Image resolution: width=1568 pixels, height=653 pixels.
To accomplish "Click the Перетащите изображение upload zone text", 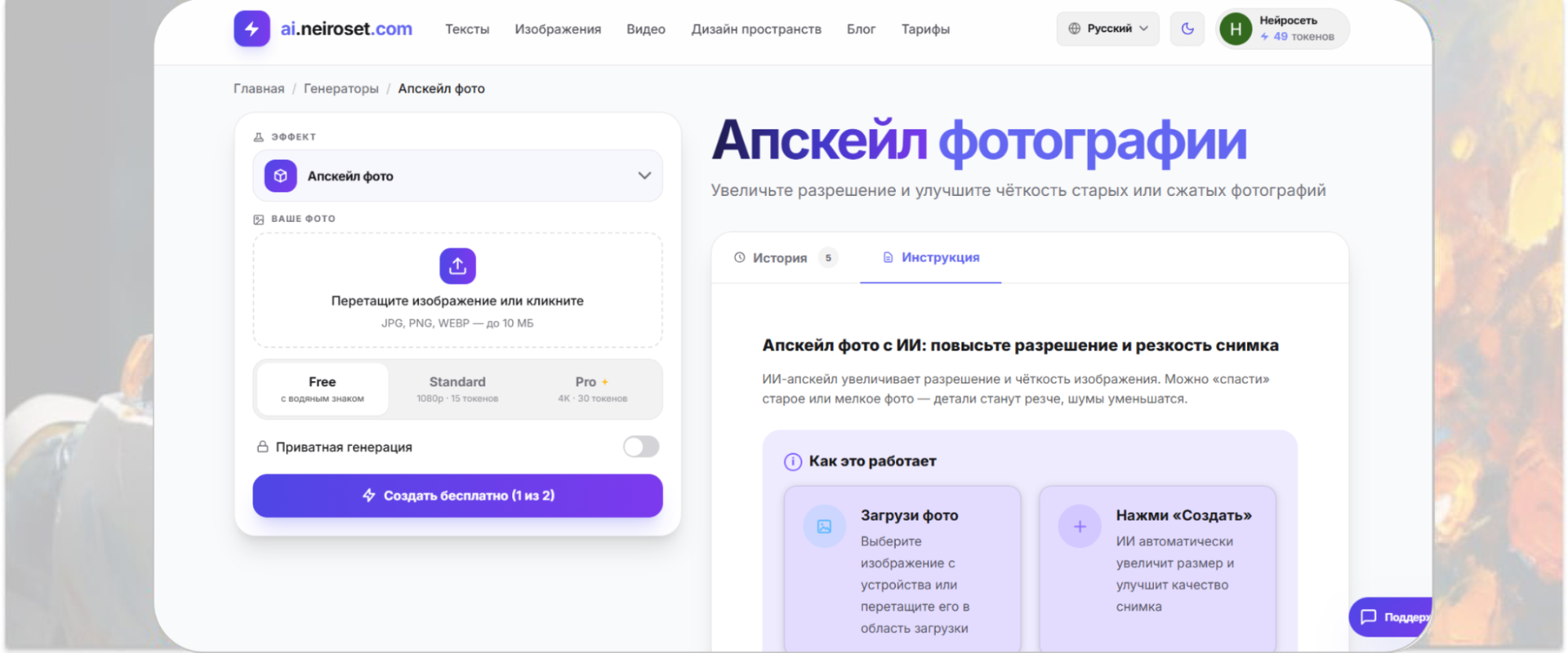I will click(457, 301).
